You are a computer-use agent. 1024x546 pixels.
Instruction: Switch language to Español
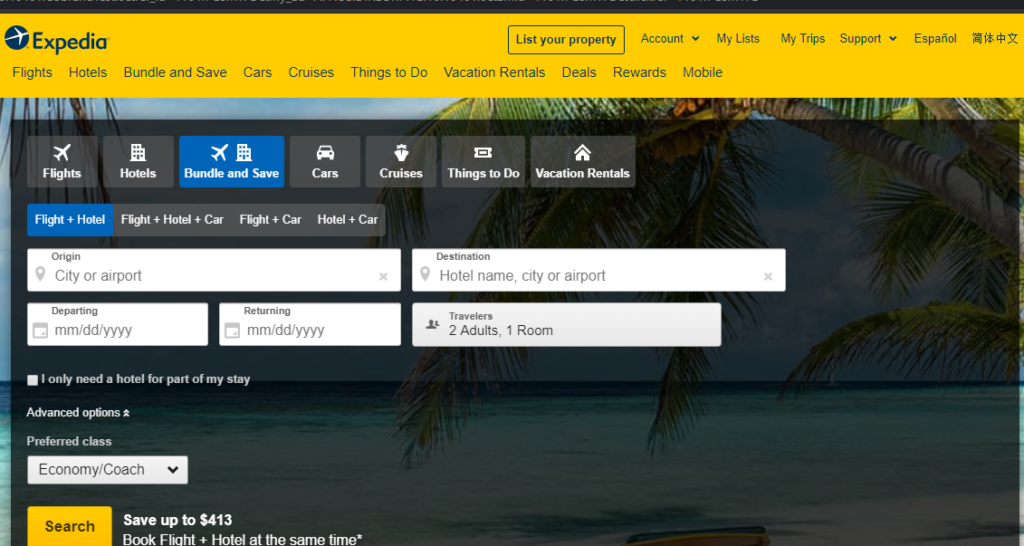(935, 39)
